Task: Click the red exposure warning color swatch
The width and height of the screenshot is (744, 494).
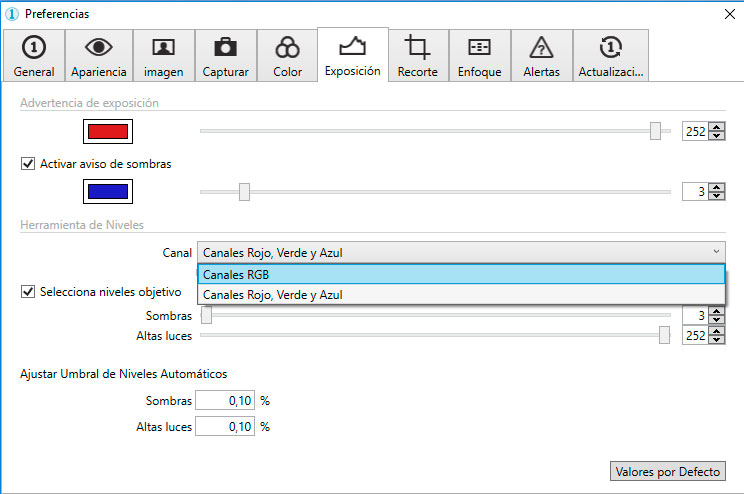Action: 107,131
